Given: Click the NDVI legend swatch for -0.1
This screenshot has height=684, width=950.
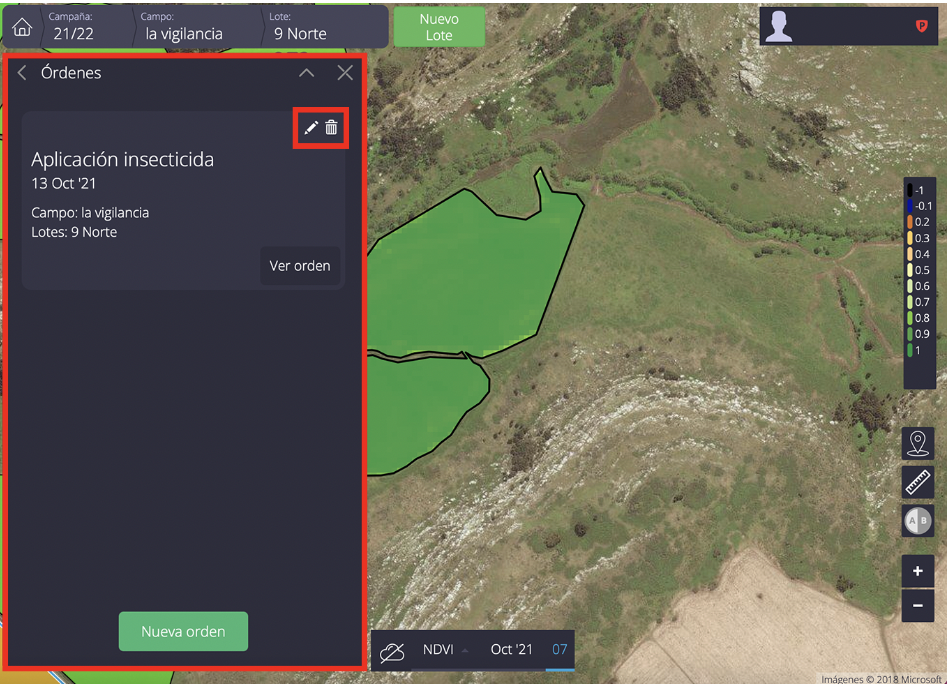Looking at the screenshot, I should [910, 206].
